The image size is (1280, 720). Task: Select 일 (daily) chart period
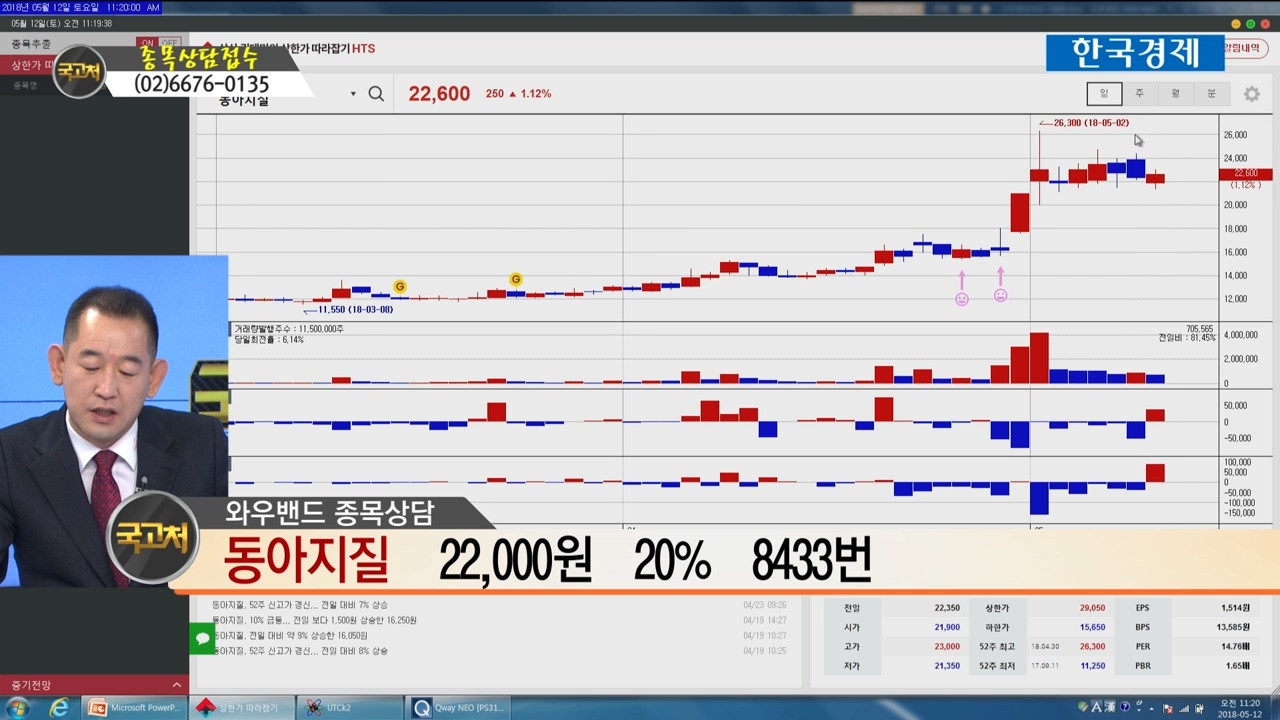click(x=1104, y=94)
